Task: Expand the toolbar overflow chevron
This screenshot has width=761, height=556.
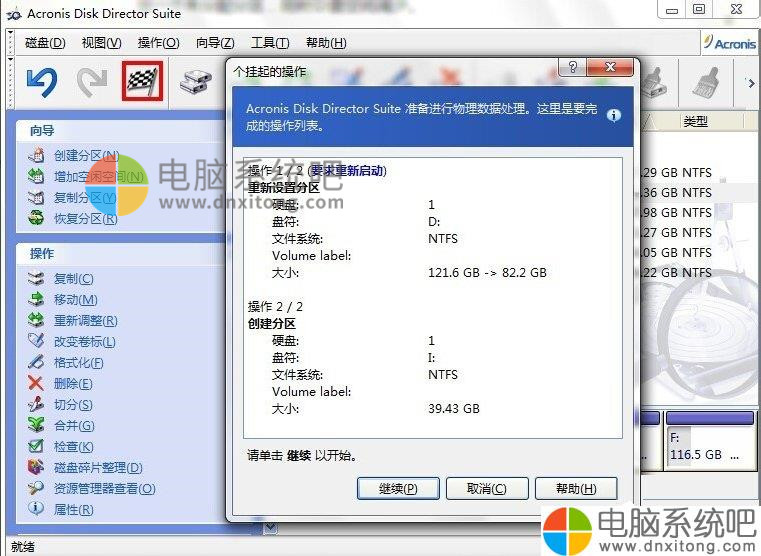Action: (x=751, y=83)
